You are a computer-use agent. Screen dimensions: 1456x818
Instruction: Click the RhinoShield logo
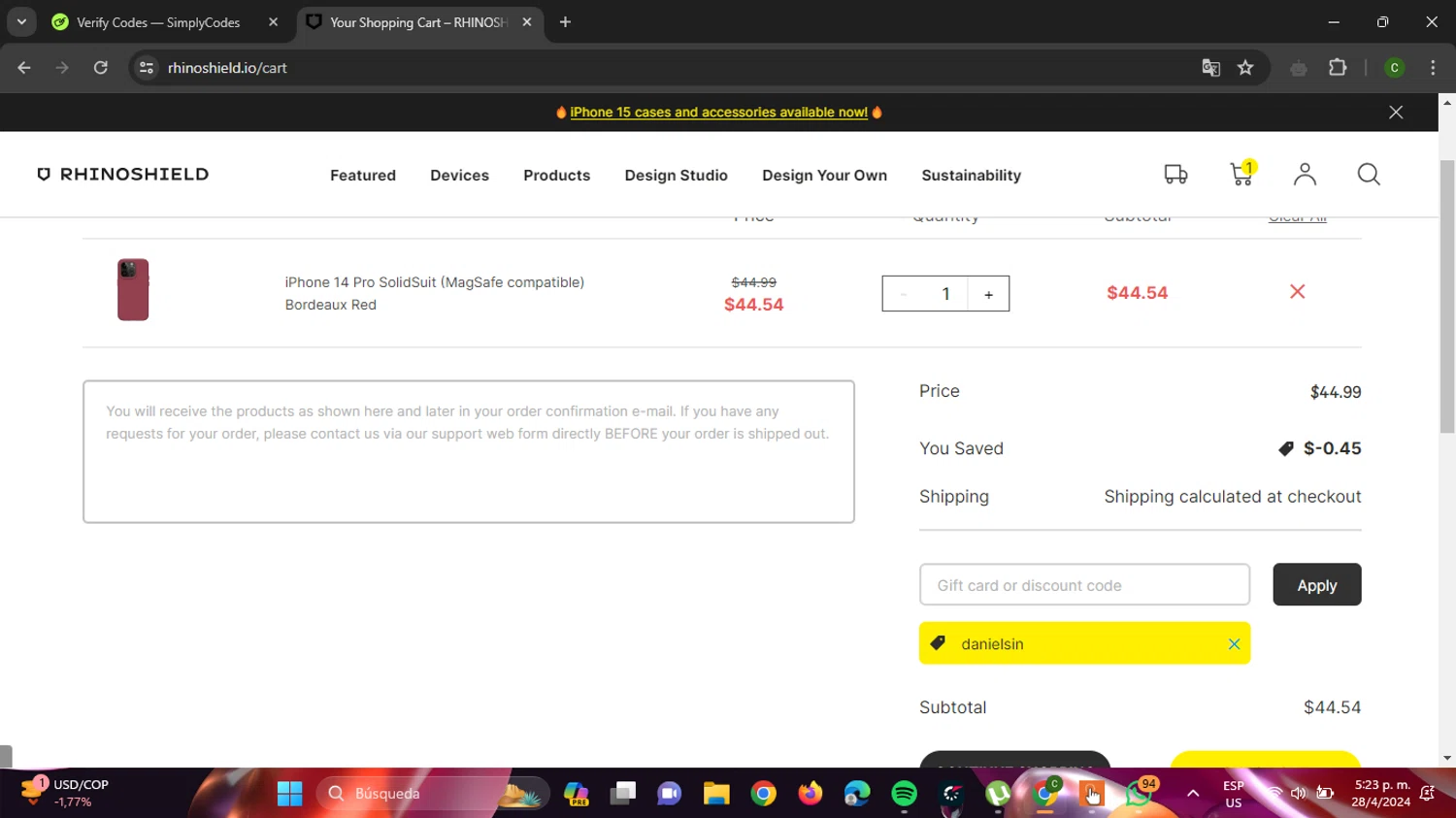click(123, 175)
